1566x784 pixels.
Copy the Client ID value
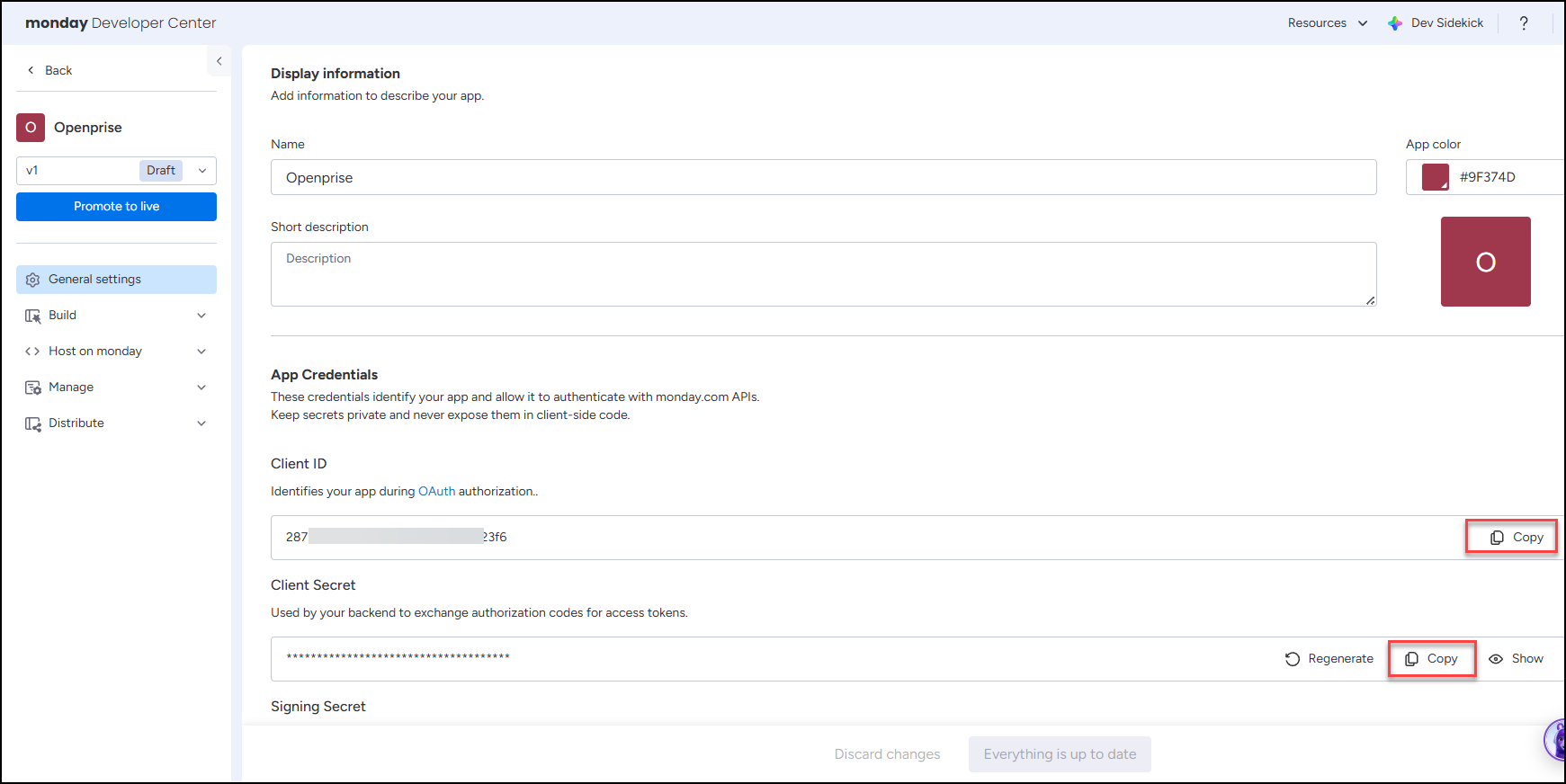(1517, 537)
